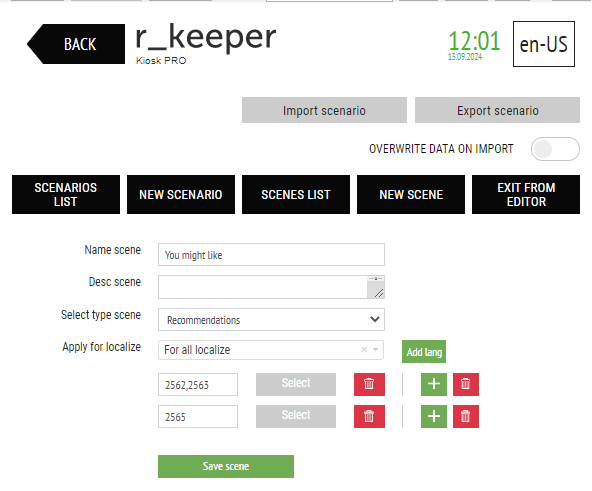Click rightmost trash icon in 2565 row
Viewport: 592px width, 491px height.
coord(466,416)
